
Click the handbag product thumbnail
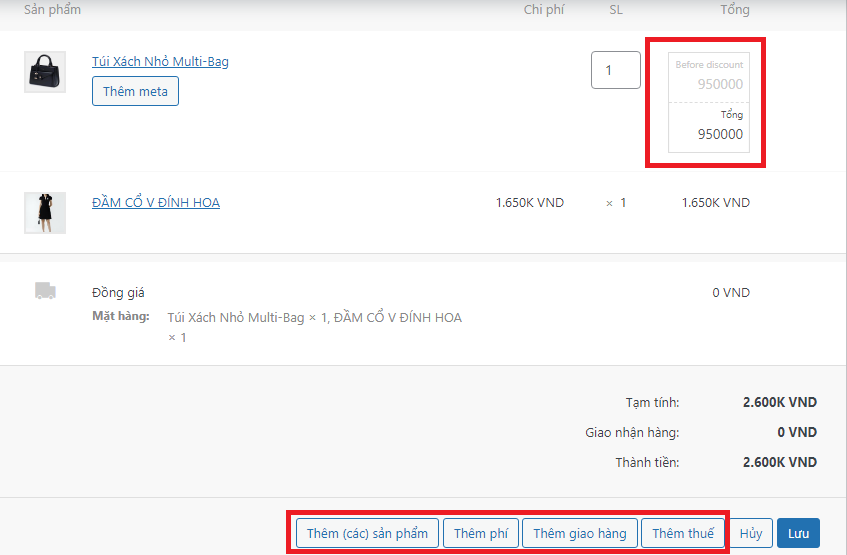(x=44, y=72)
